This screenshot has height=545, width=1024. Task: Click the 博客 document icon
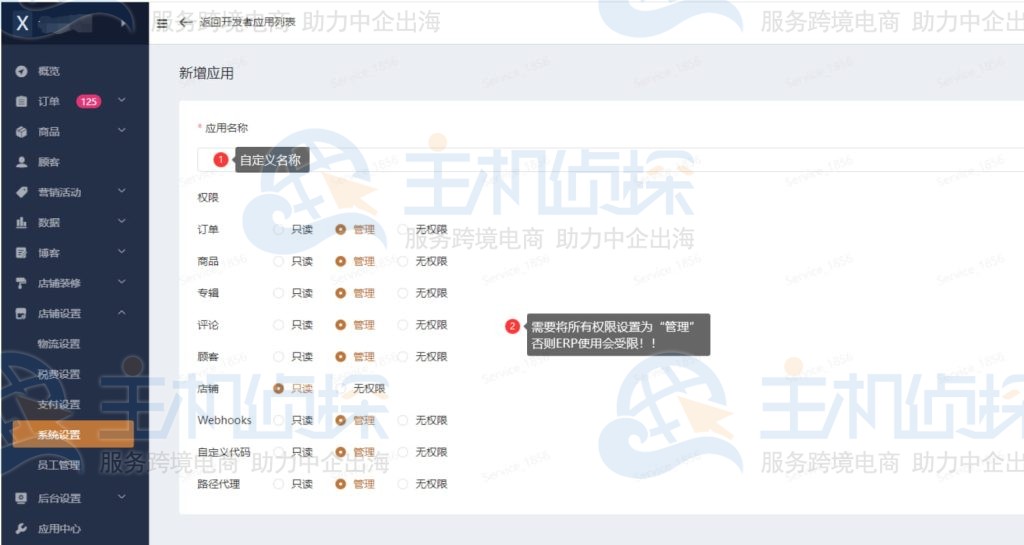(x=22, y=253)
